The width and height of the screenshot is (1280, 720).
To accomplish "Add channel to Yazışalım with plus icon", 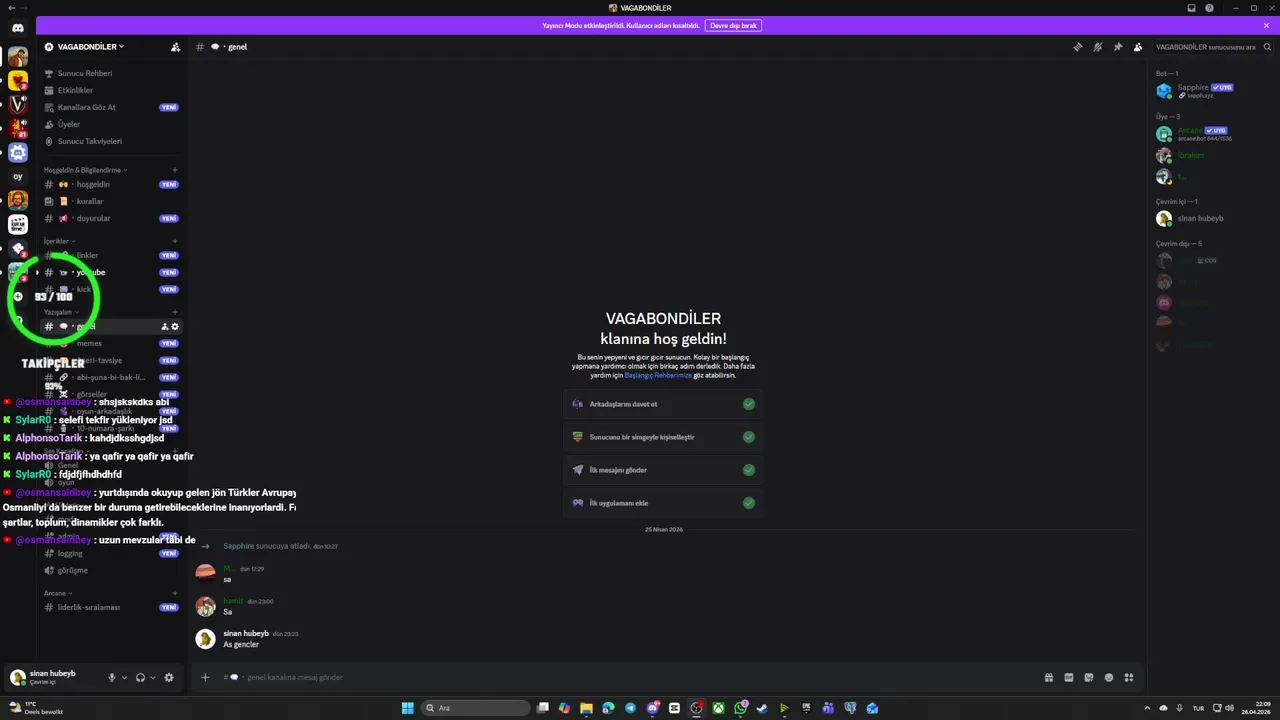I will [x=175, y=312].
